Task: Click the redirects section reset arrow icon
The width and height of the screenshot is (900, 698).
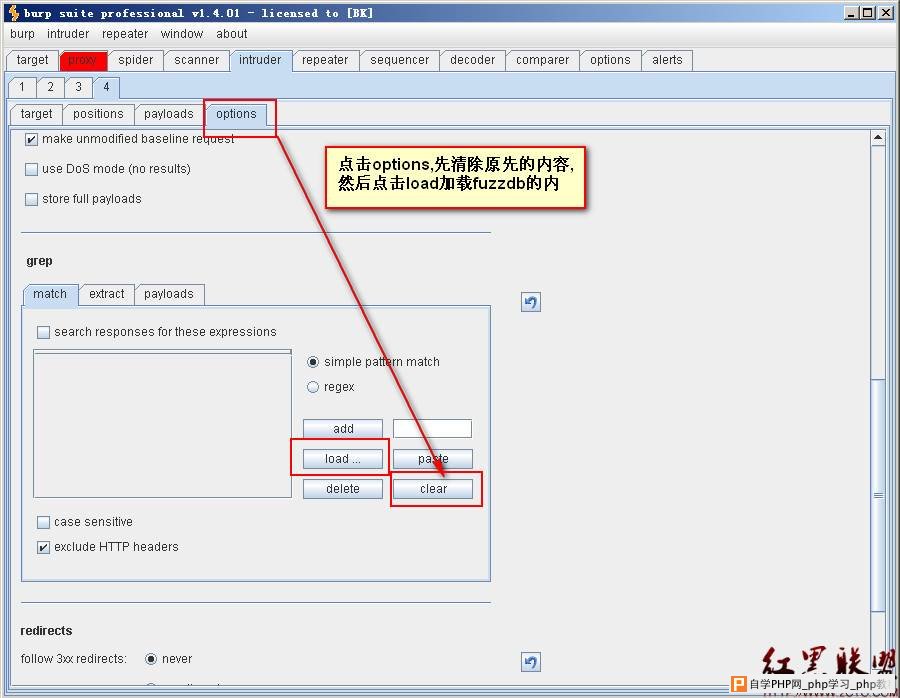Action: [530, 662]
